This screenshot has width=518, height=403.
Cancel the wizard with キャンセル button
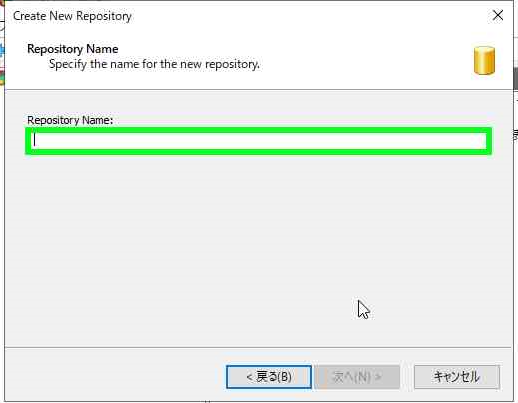(x=457, y=377)
